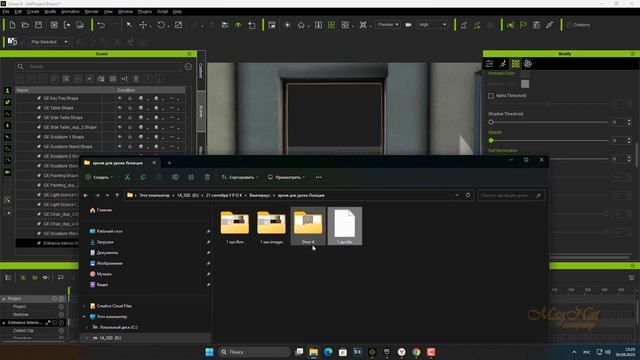Open the green checker material tab in Modify
The height and width of the screenshot is (360, 640).
coord(516,63)
